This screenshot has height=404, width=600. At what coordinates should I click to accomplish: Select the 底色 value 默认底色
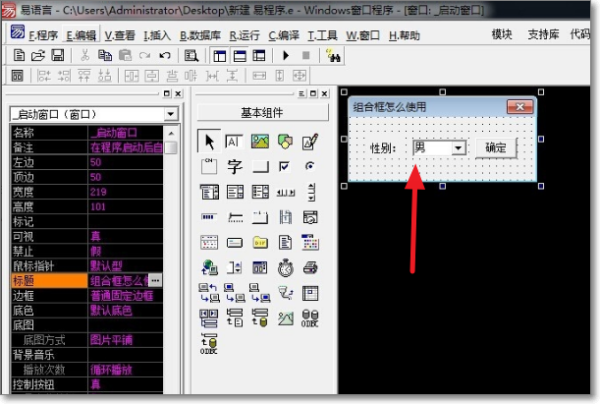pos(111,310)
